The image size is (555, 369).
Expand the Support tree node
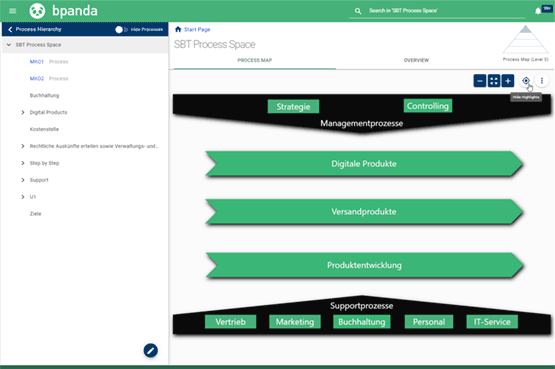click(x=23, y=180)
